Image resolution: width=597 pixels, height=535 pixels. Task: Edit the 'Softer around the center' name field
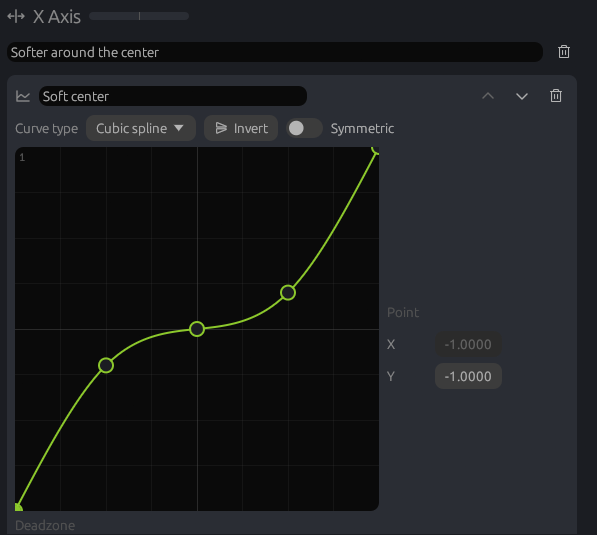[x=275, y=52]
